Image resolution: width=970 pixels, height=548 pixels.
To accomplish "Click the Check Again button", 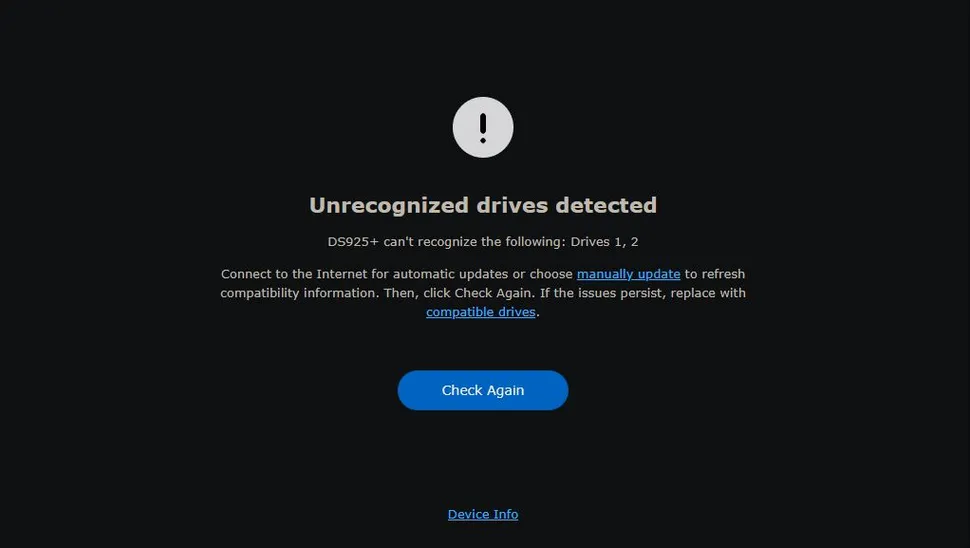I will 483,390.
